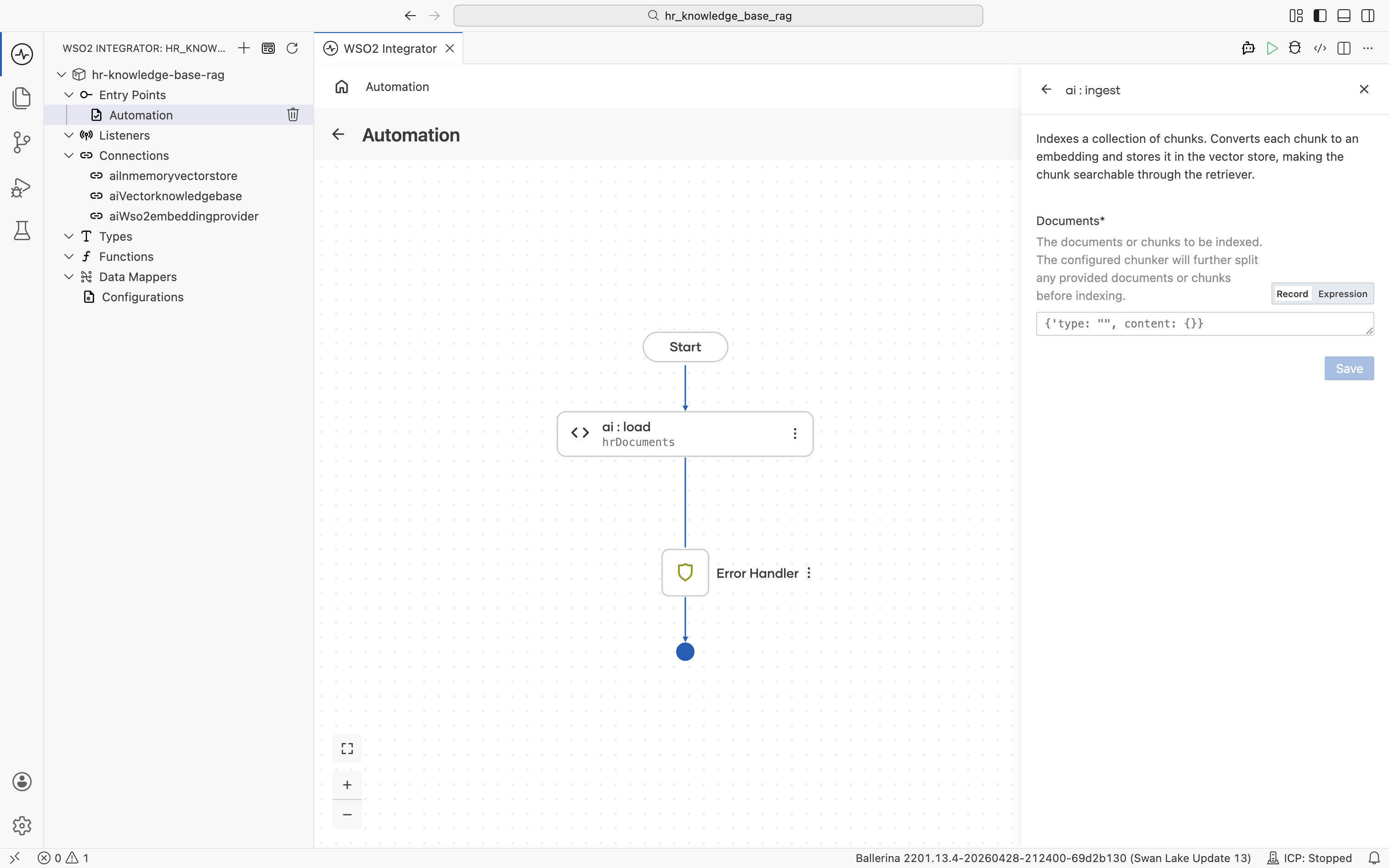Click the ICP: Stopped status item

pyautogui.click(x=1310, y=858)
